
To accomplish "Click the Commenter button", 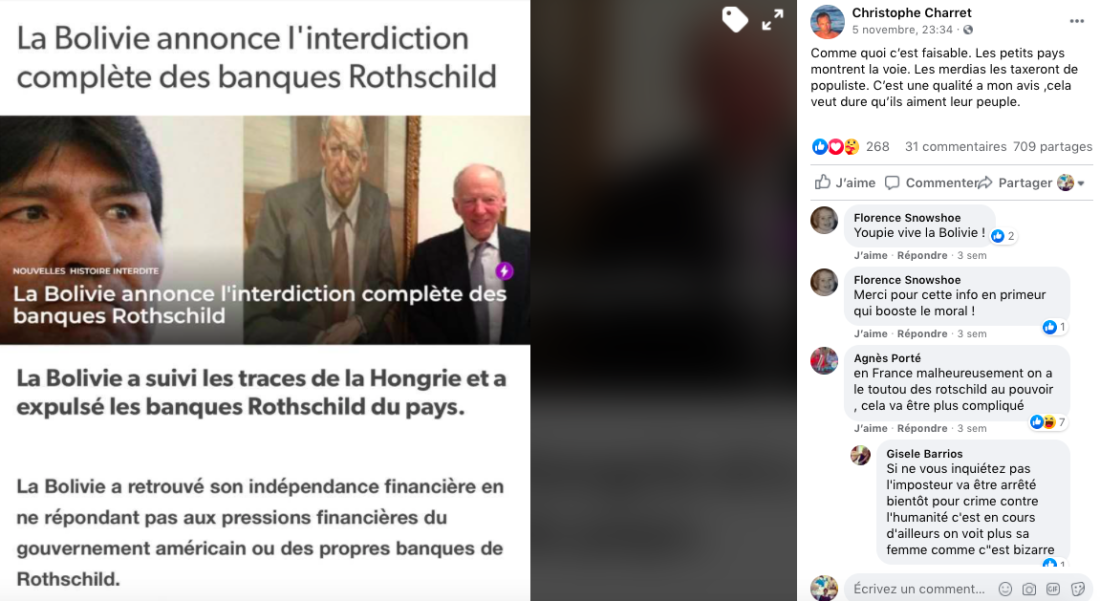I will [931, 182].
